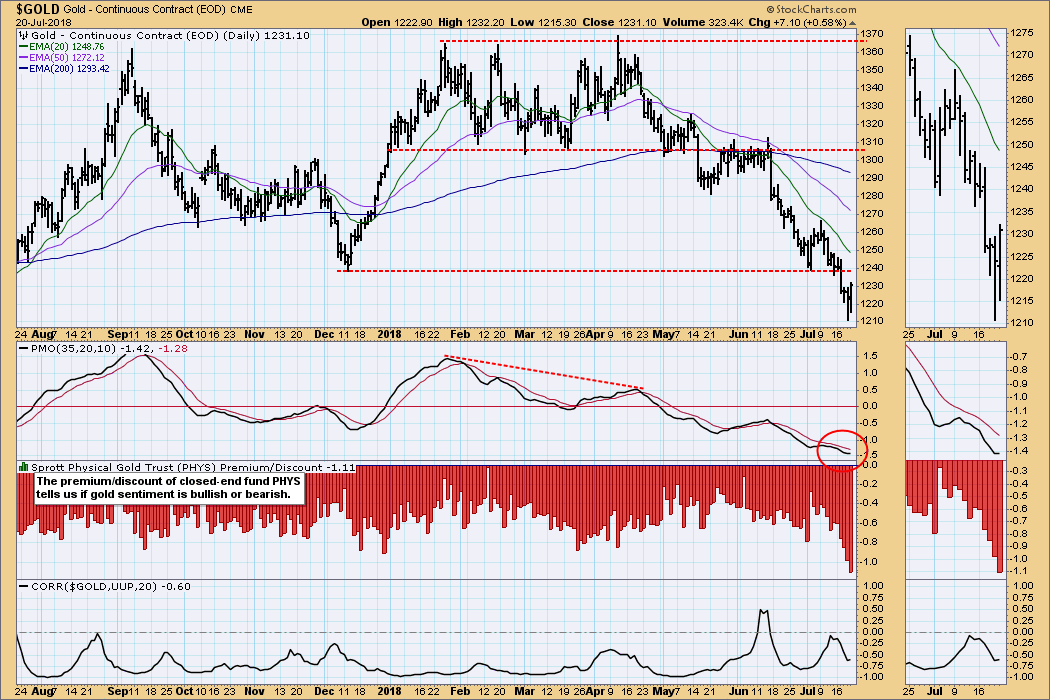
Task: Click the candlestick icon beside Gold legend
Action: [24, 36]
